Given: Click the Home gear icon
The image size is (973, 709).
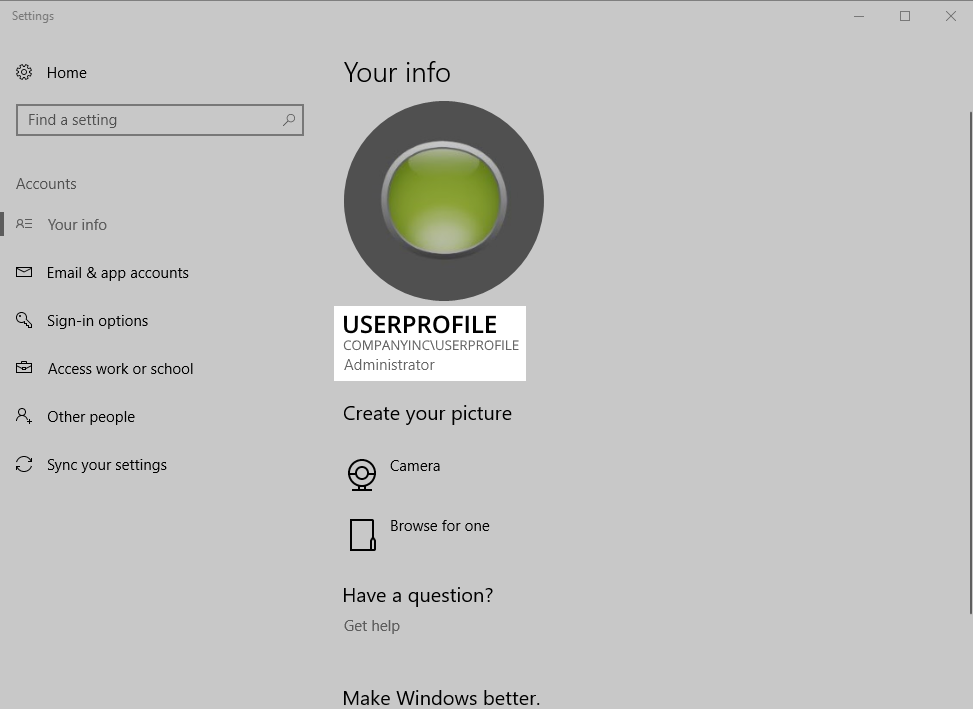Looking at the screenshot, I should 24,72.
